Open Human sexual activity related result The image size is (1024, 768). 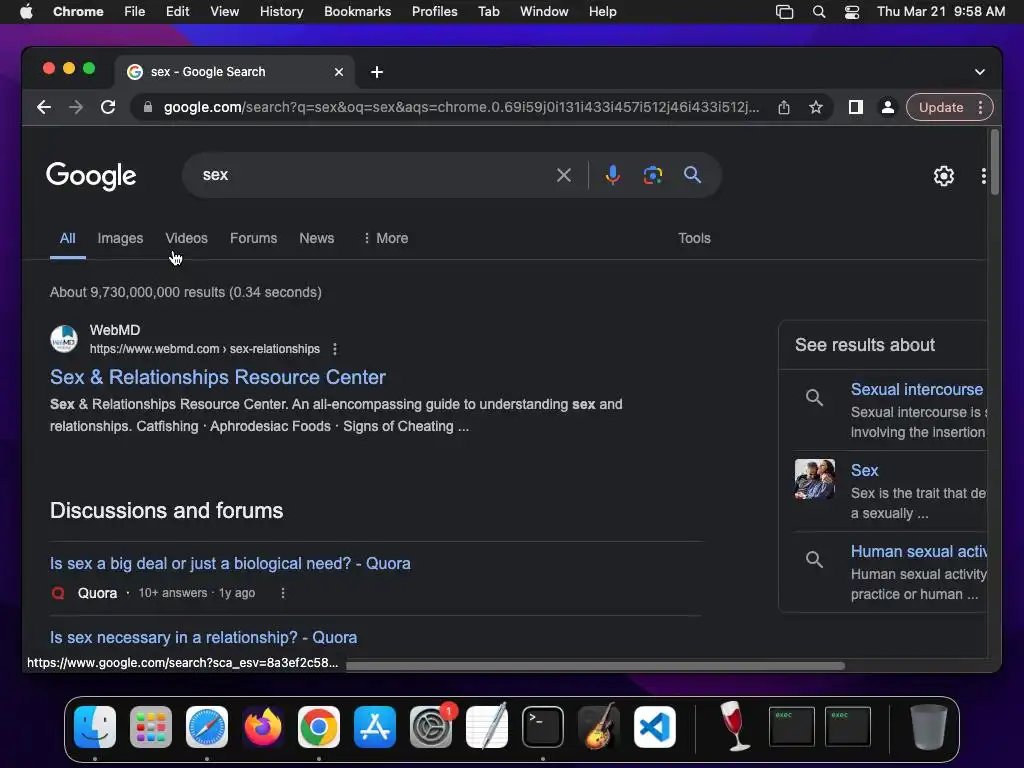click(x=919, y=551)
